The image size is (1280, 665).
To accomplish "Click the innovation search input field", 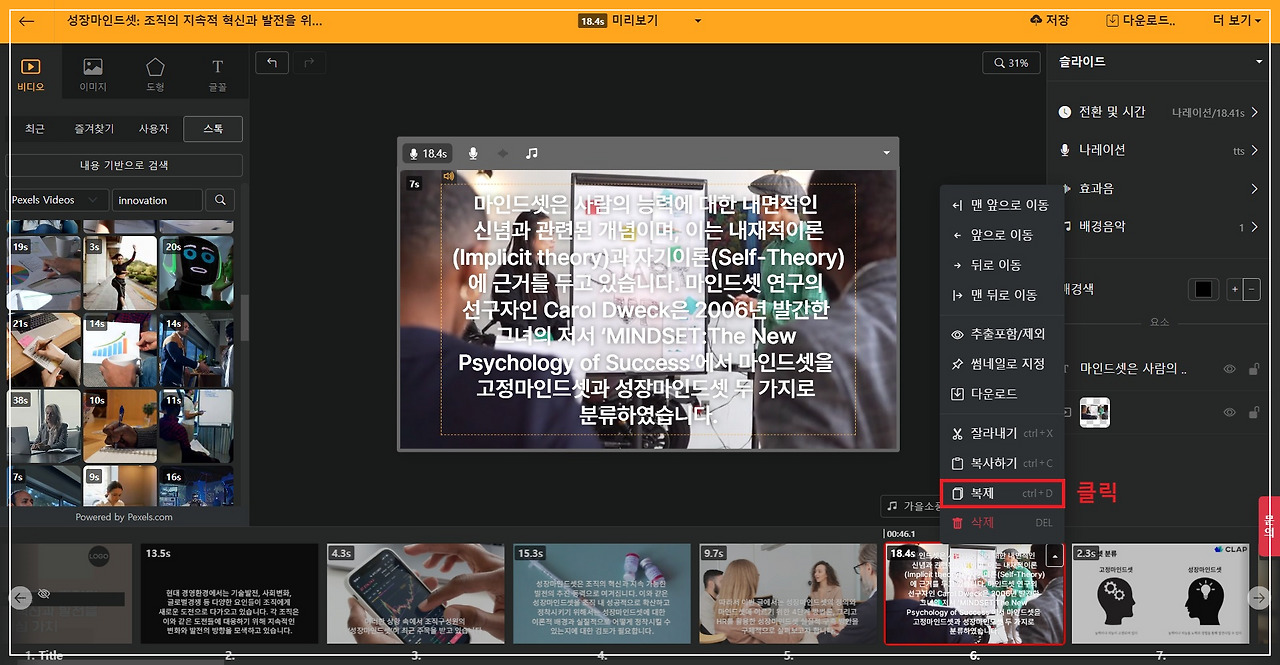I will pos(157,200).
